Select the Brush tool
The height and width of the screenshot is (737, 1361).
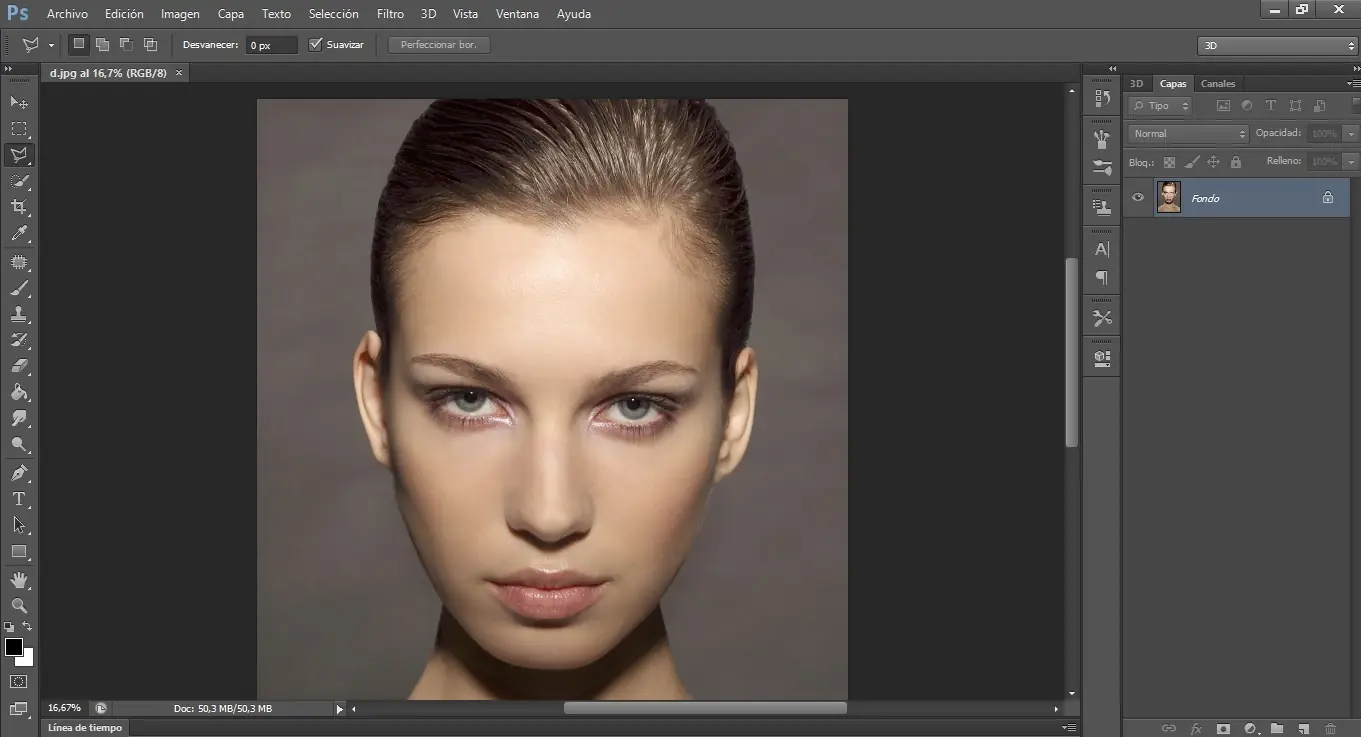pos(19,288)
